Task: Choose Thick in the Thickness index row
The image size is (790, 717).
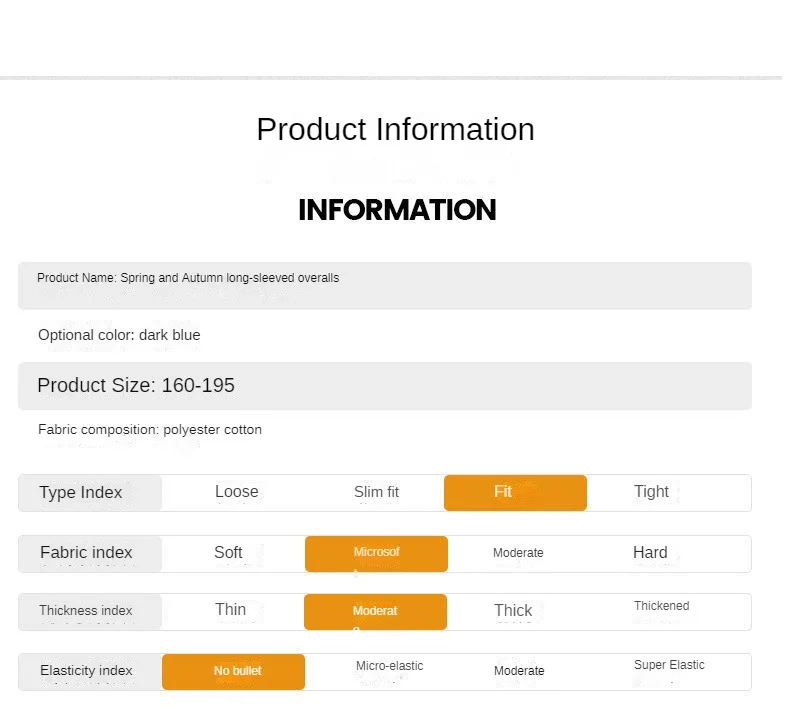Action: click(513, 610)
